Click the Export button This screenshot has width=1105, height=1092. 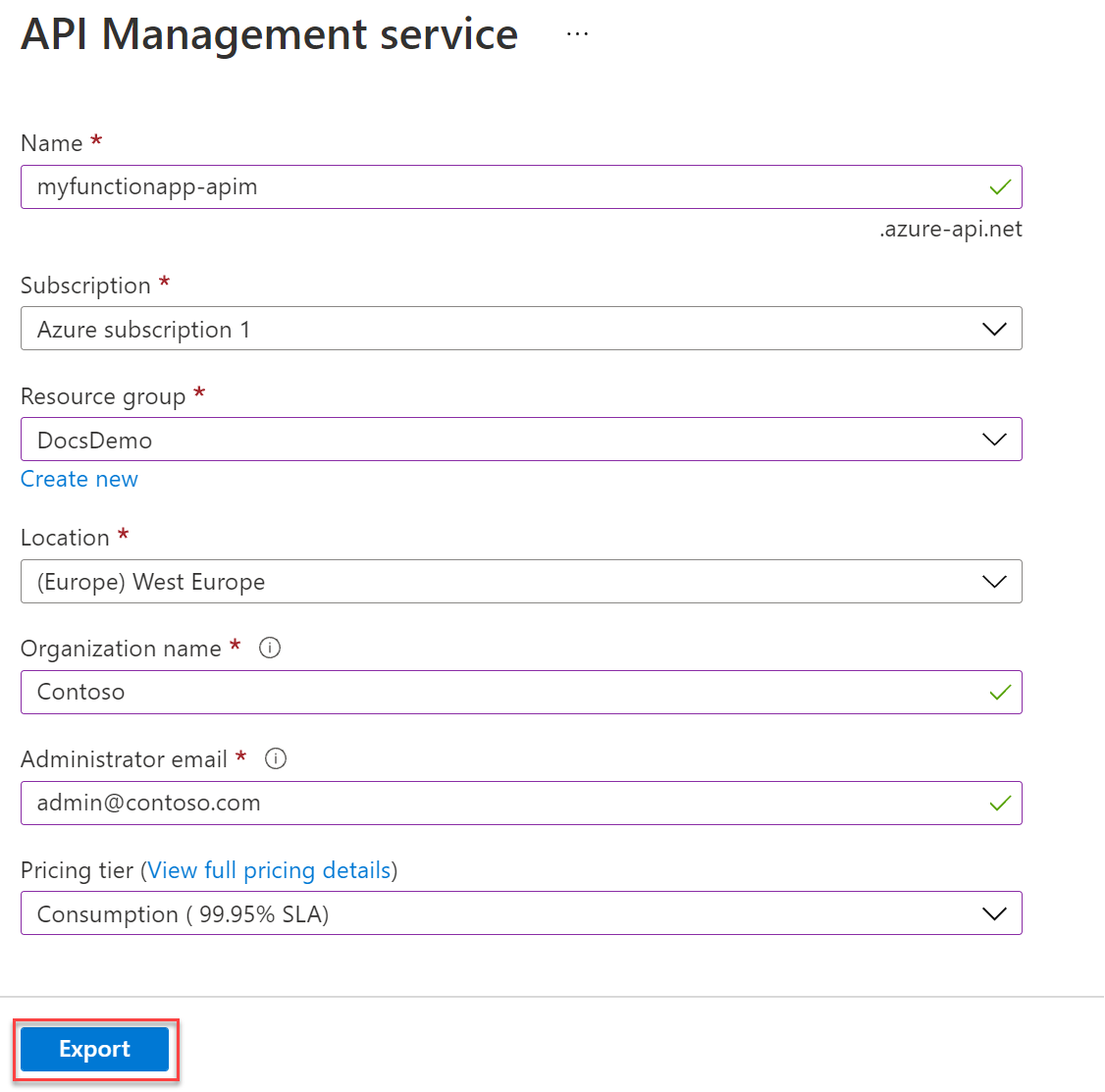[x=94, y=1049]
